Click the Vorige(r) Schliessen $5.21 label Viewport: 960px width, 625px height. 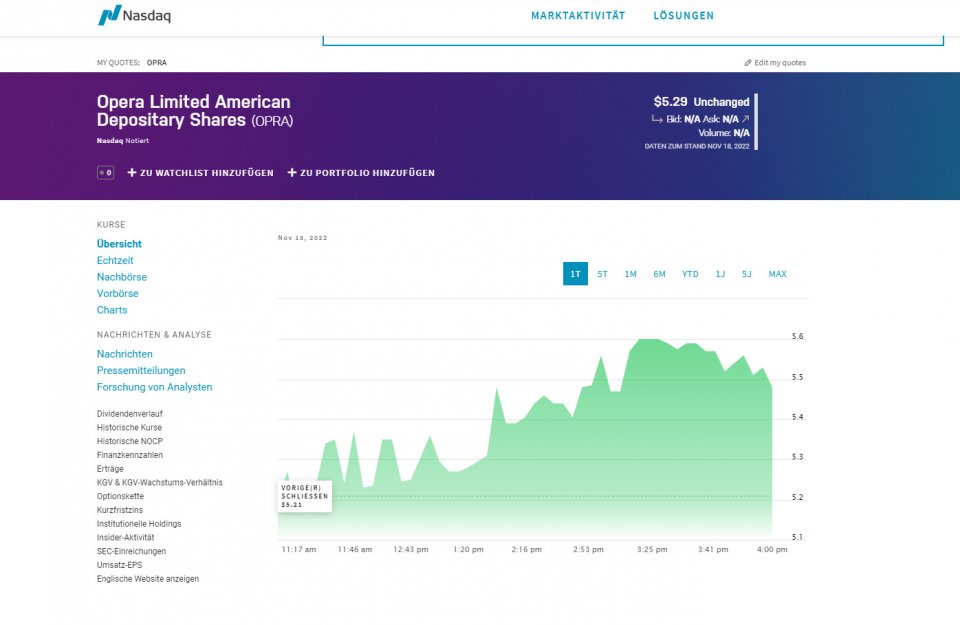coord(305,496)
